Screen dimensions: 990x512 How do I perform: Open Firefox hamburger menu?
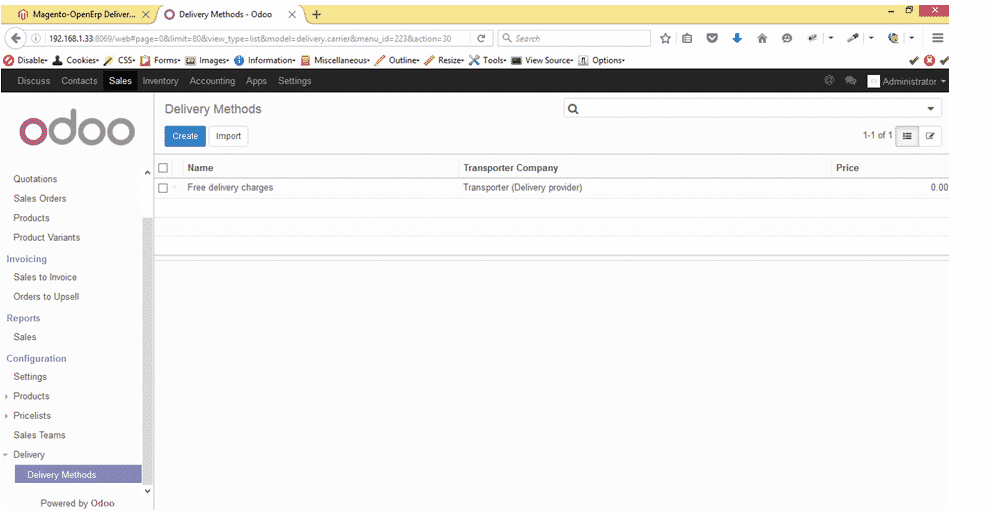[938, 39]
